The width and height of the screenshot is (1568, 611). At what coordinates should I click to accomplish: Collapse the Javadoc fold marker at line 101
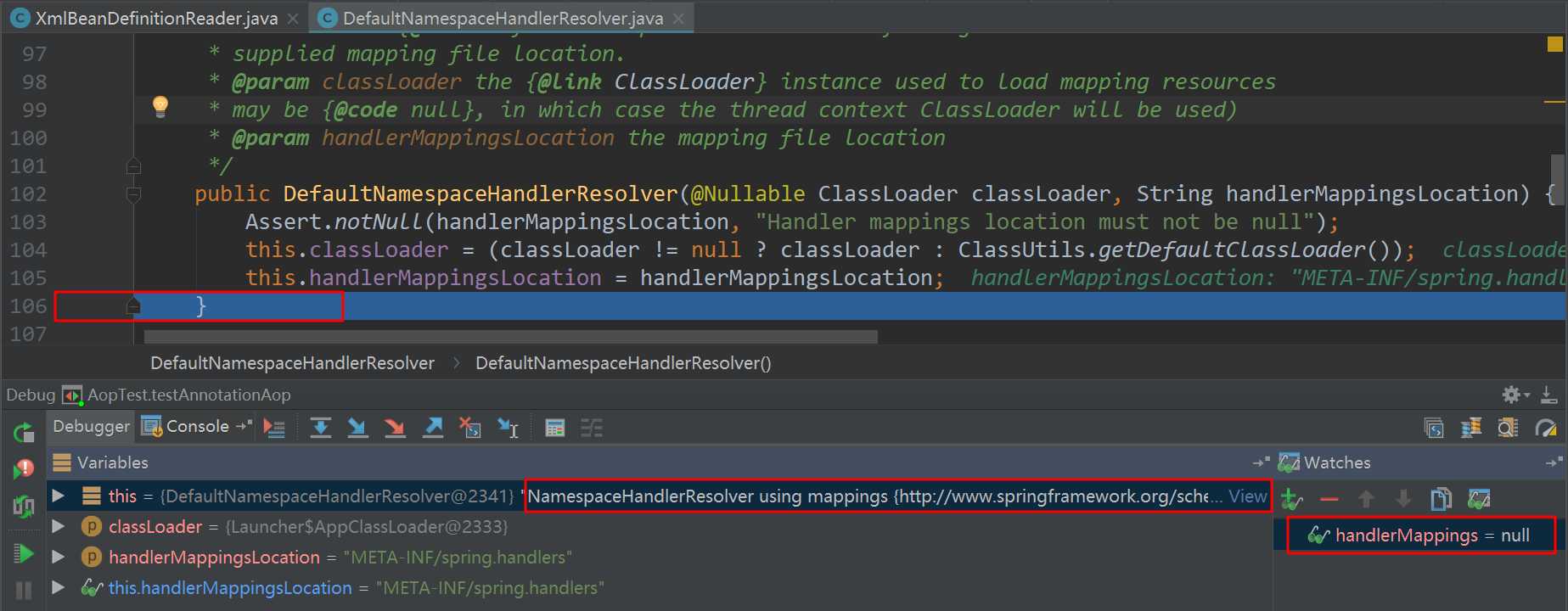[133, 165]
